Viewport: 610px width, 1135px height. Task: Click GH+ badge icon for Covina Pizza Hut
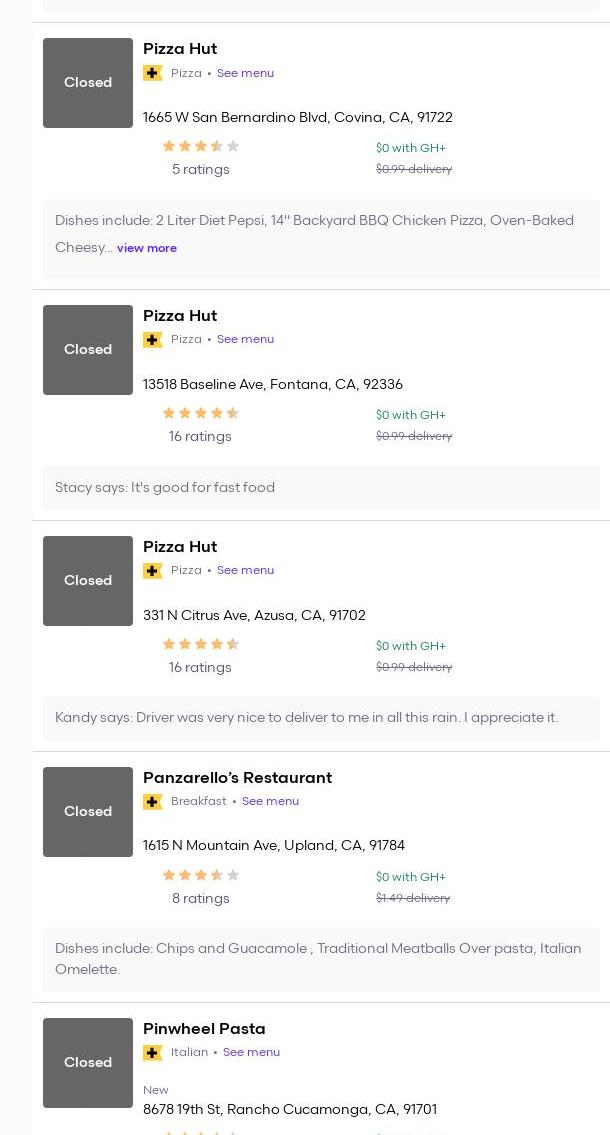[x=153, y=73]
